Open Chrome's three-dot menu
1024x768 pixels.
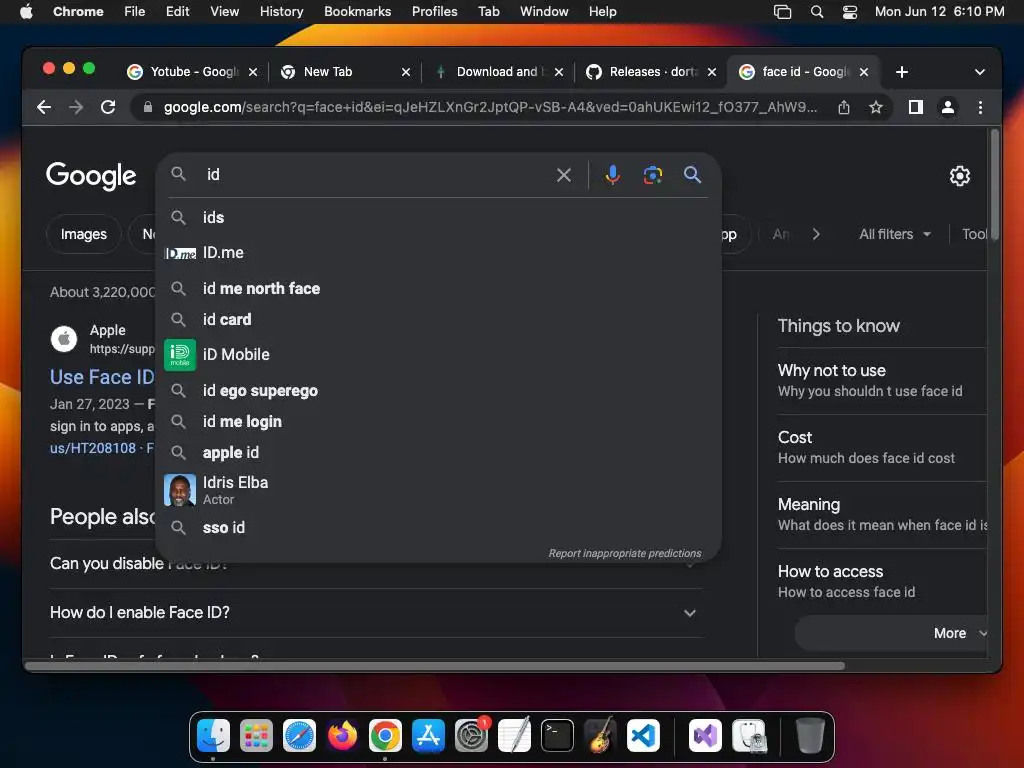click(980, 107)
